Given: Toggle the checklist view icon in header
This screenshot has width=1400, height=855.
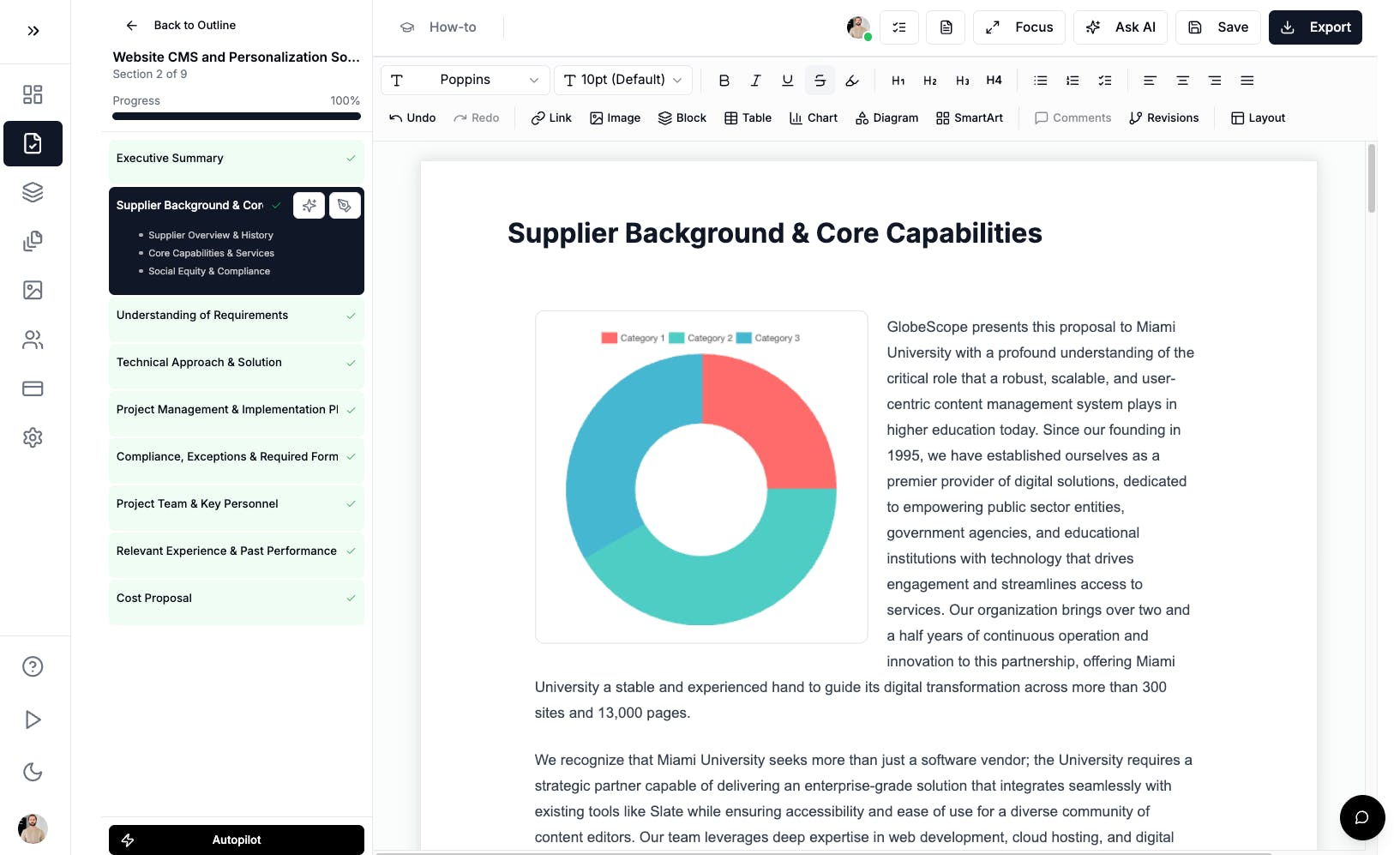Looking at the screenshot, I should pos(898,27).
